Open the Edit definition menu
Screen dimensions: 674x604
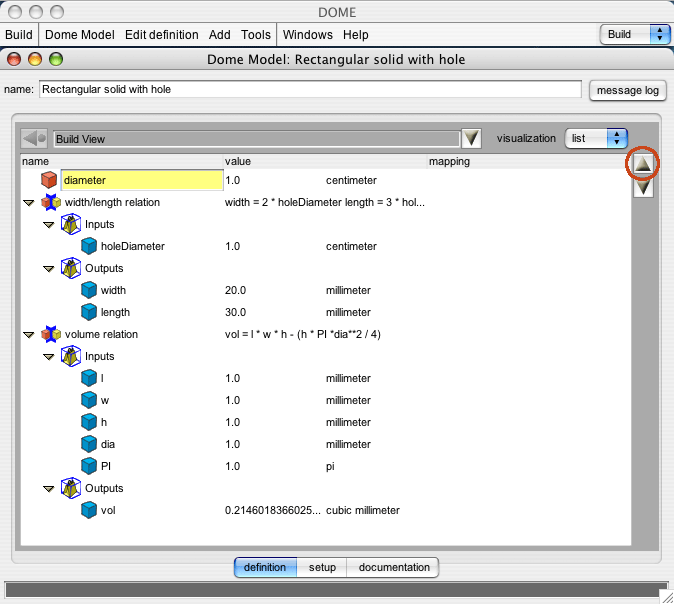pos(162,34)
